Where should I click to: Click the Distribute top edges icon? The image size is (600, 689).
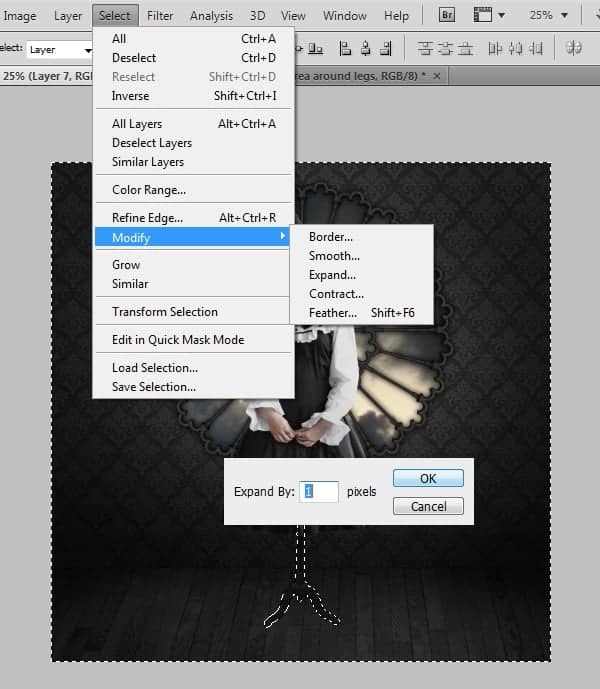425,48
